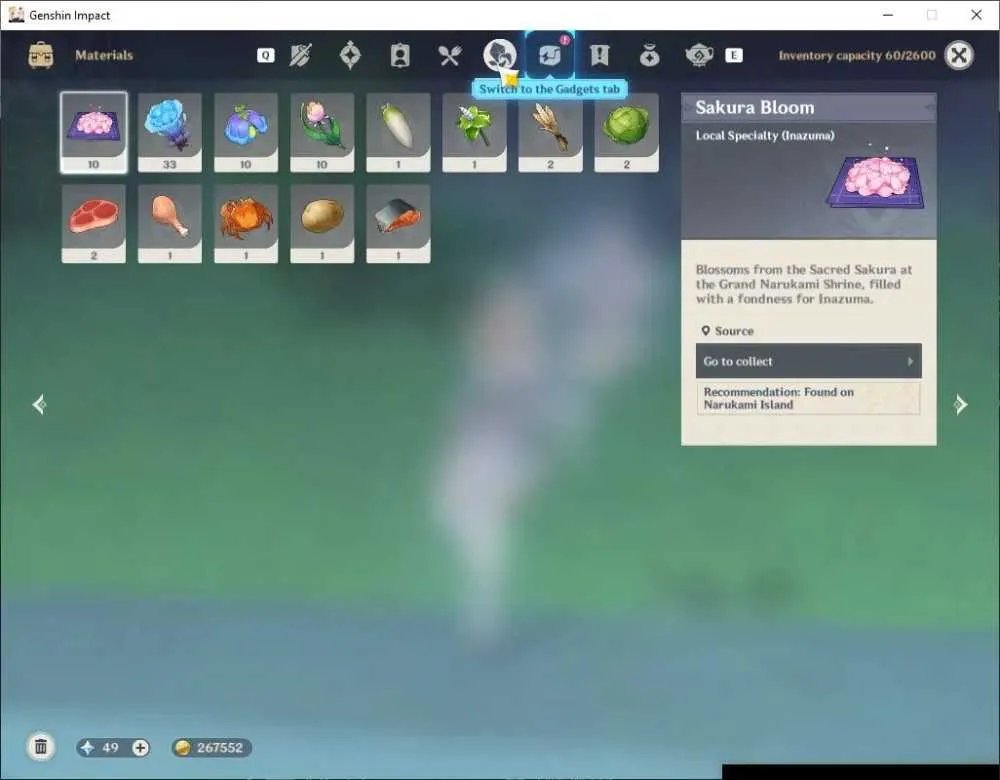Open the Character Development Items tab

click(400, 55)
